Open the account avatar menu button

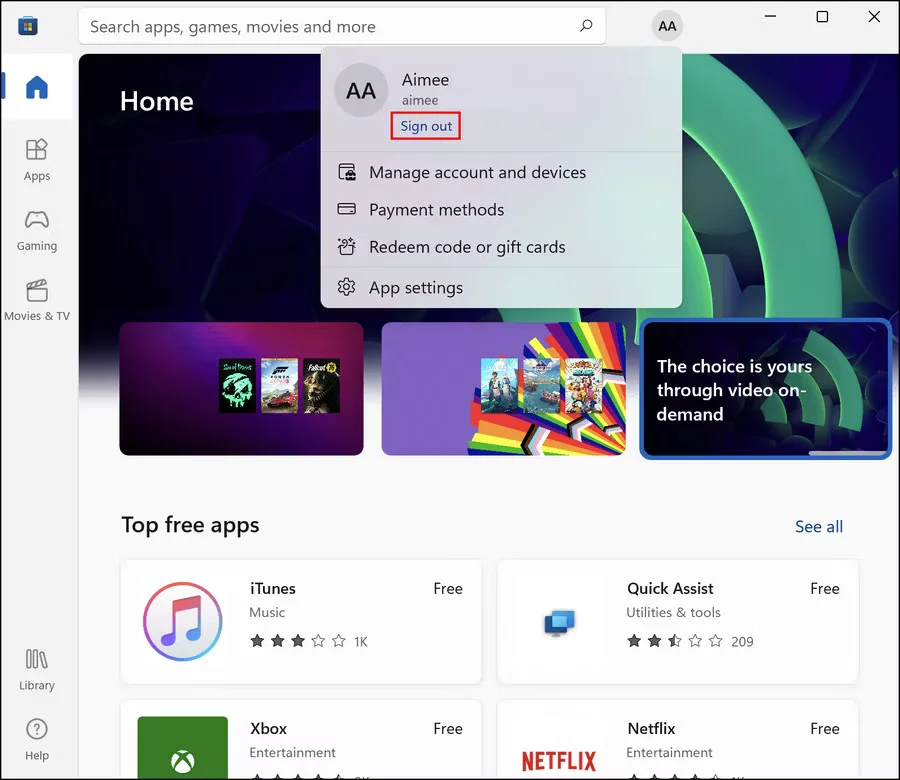tap(667, 26)
